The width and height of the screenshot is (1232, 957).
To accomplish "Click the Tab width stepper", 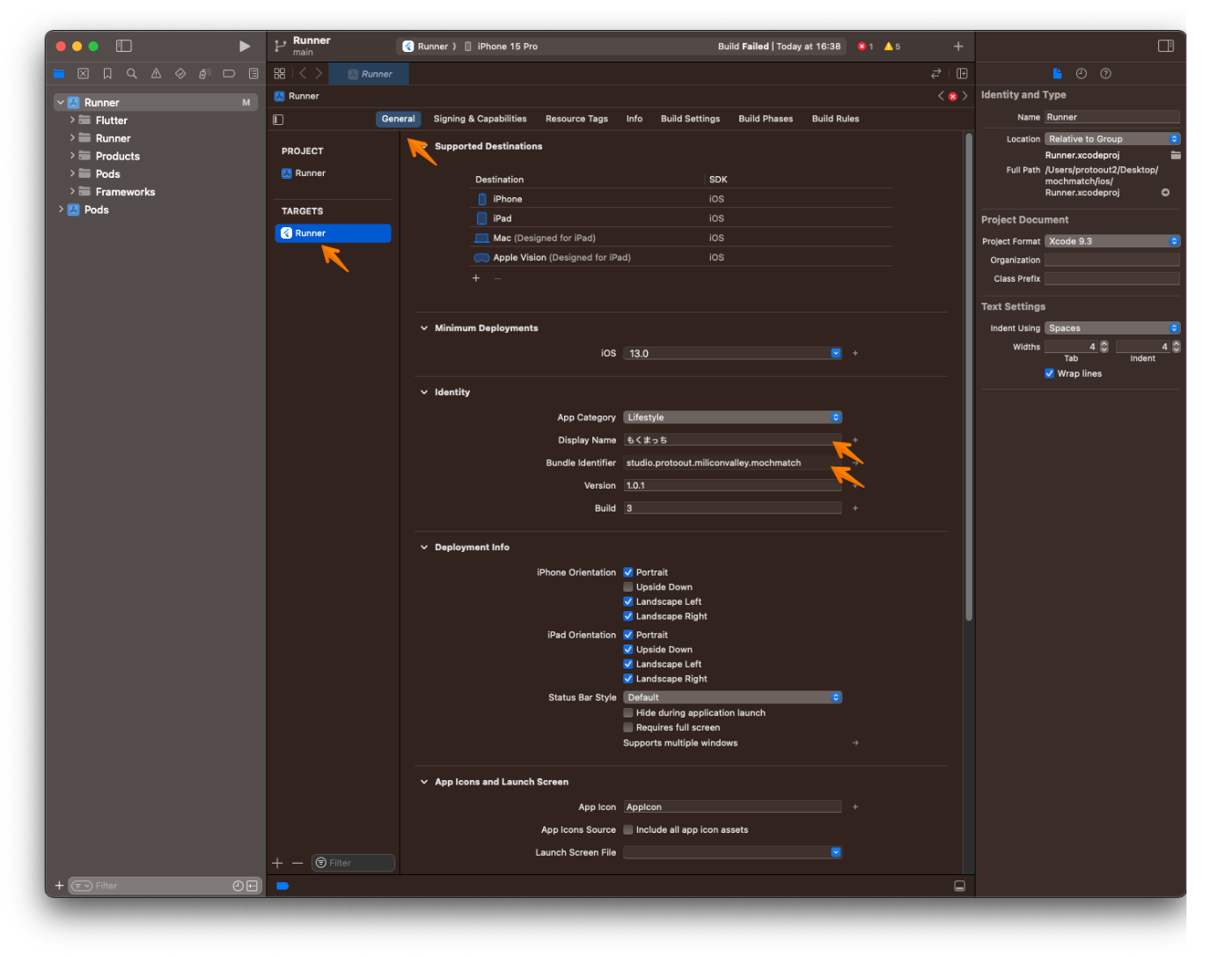I will point(1104,347).
